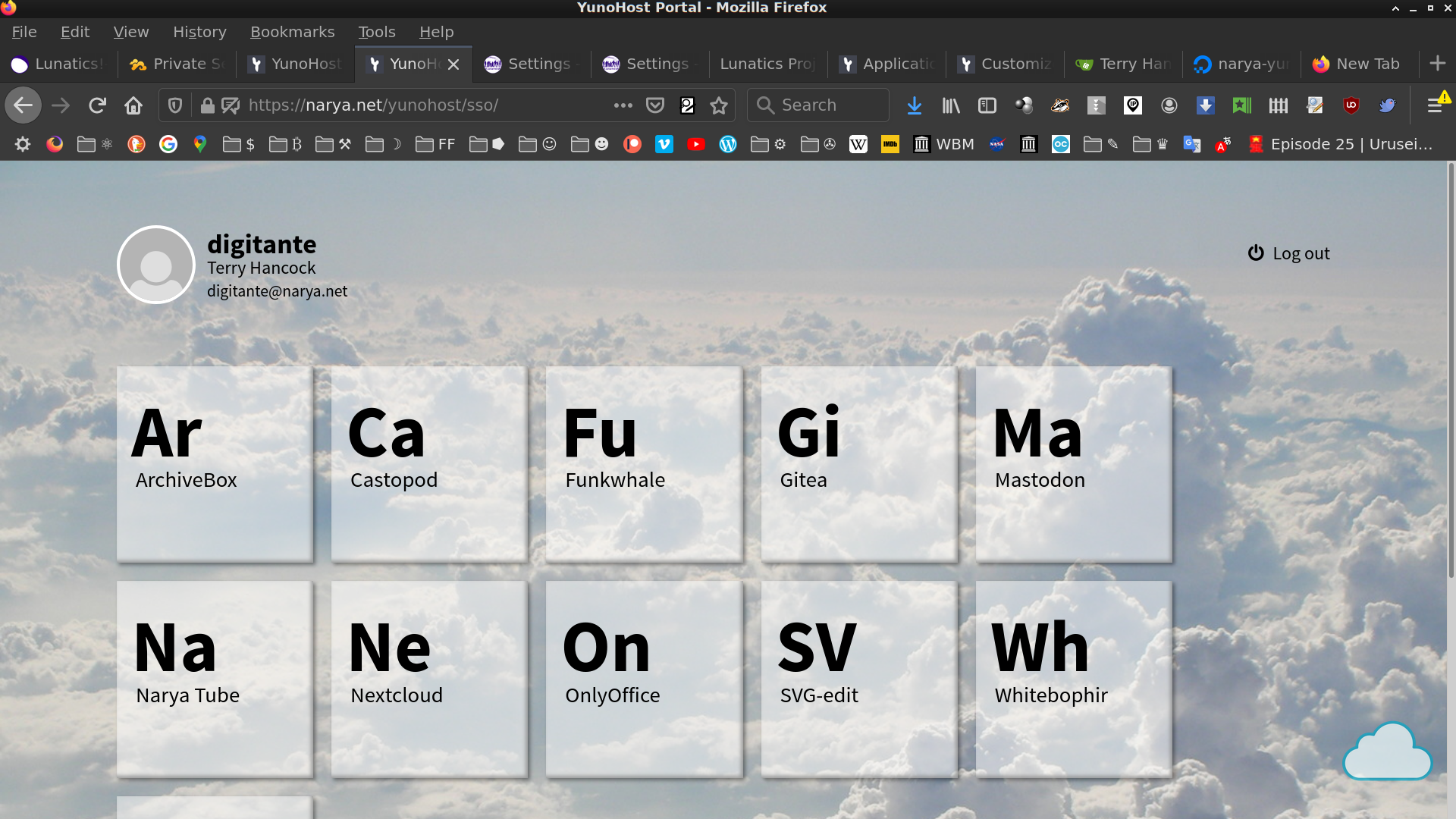
Task: Bookmark this page with star icon
Action: (x=719, y=105)
